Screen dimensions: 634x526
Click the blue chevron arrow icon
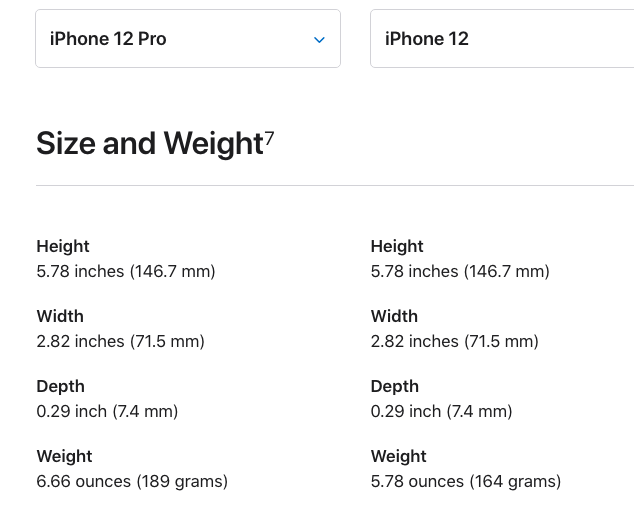(x=319, y=40)
